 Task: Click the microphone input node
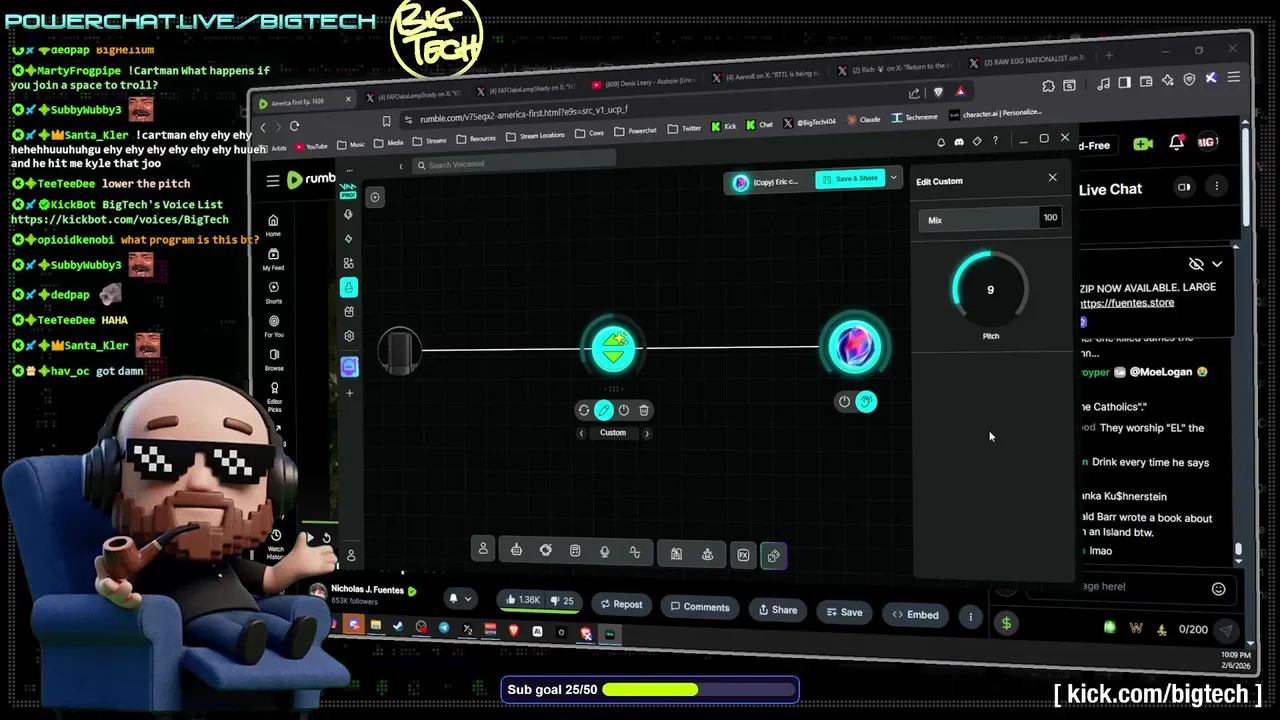[x=400, y=351]
